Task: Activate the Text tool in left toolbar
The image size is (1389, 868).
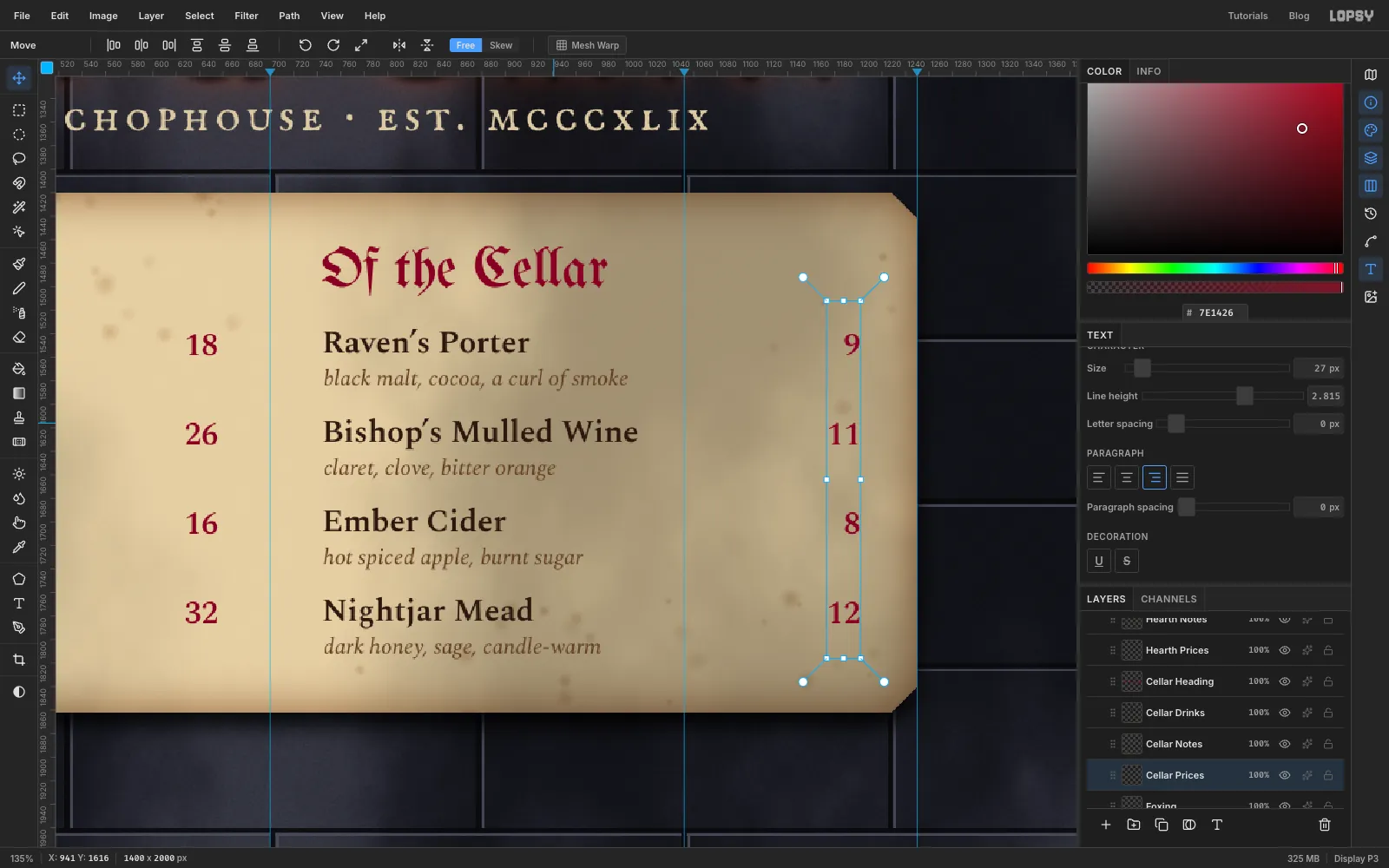Action: 19,603
